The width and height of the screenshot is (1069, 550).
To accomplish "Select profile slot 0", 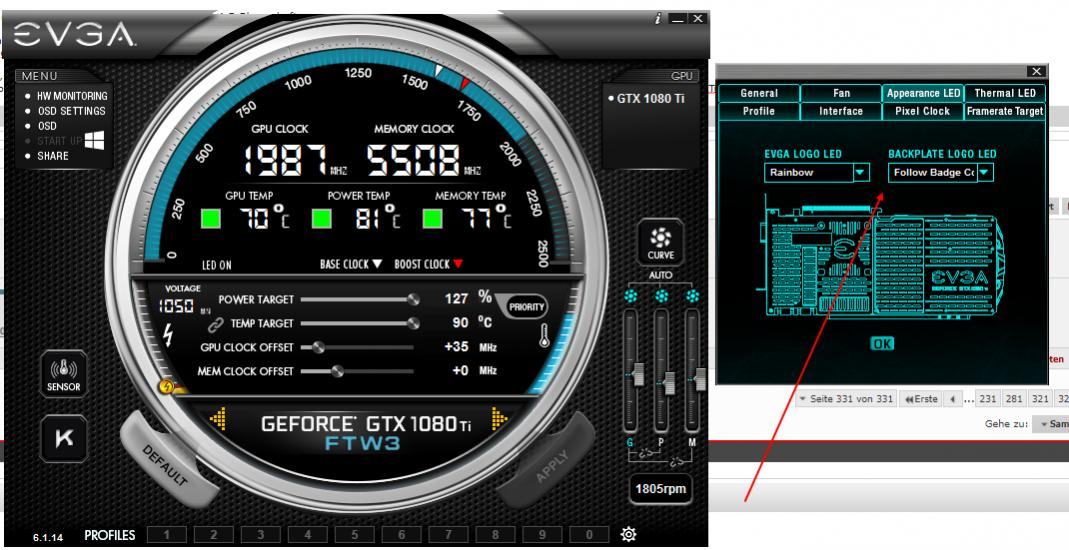I will coord(588,535).
